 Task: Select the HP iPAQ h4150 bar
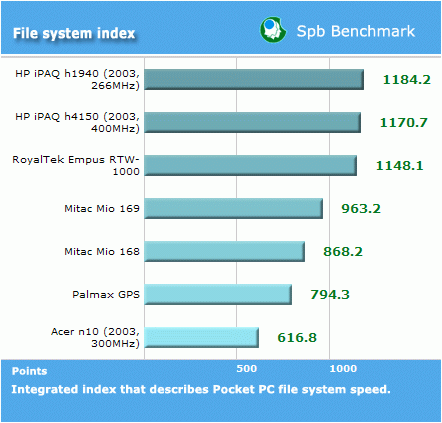pyautogui.click(x=253, y=122)
